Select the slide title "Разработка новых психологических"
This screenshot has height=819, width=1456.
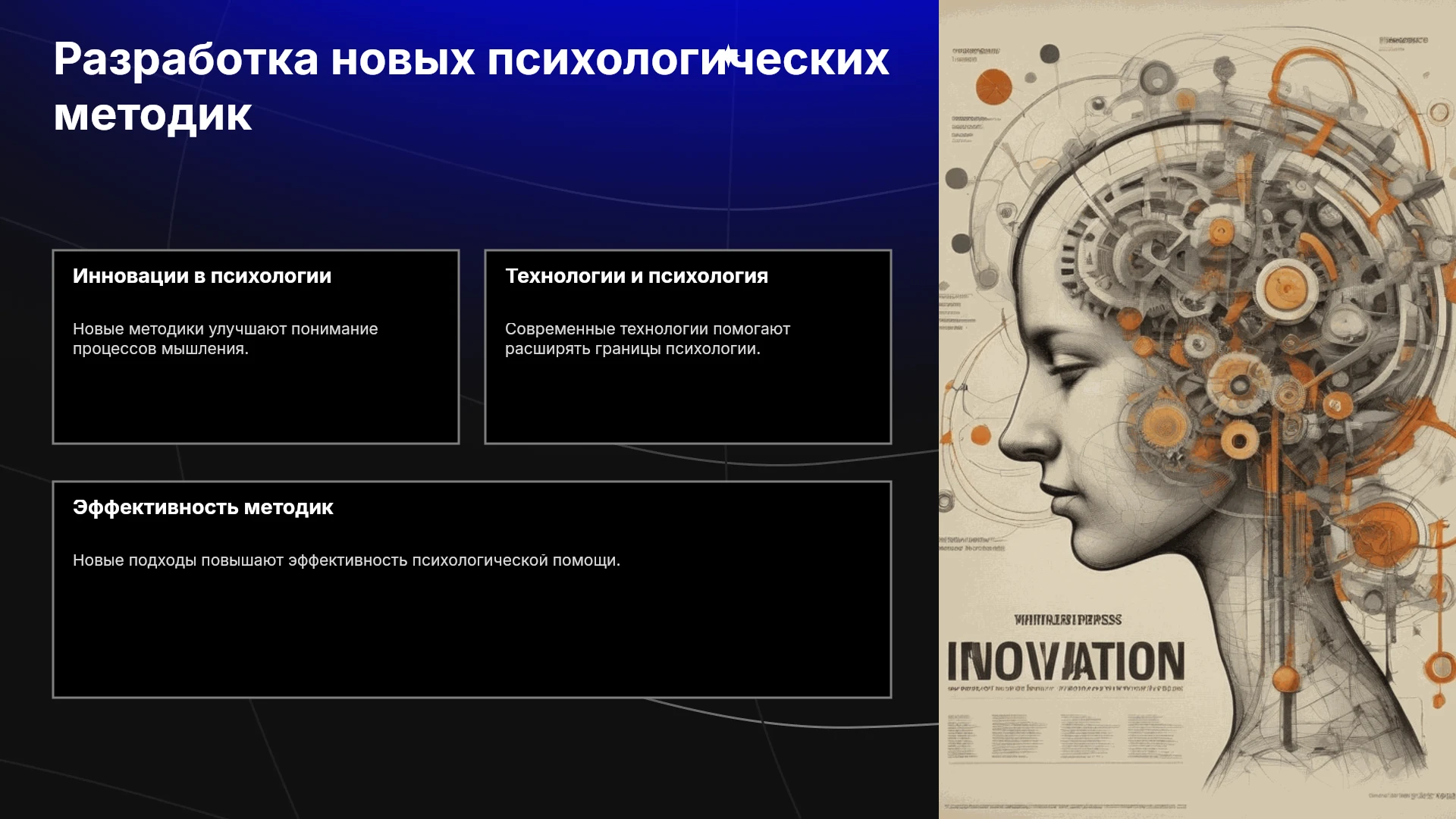coord(471,59)
